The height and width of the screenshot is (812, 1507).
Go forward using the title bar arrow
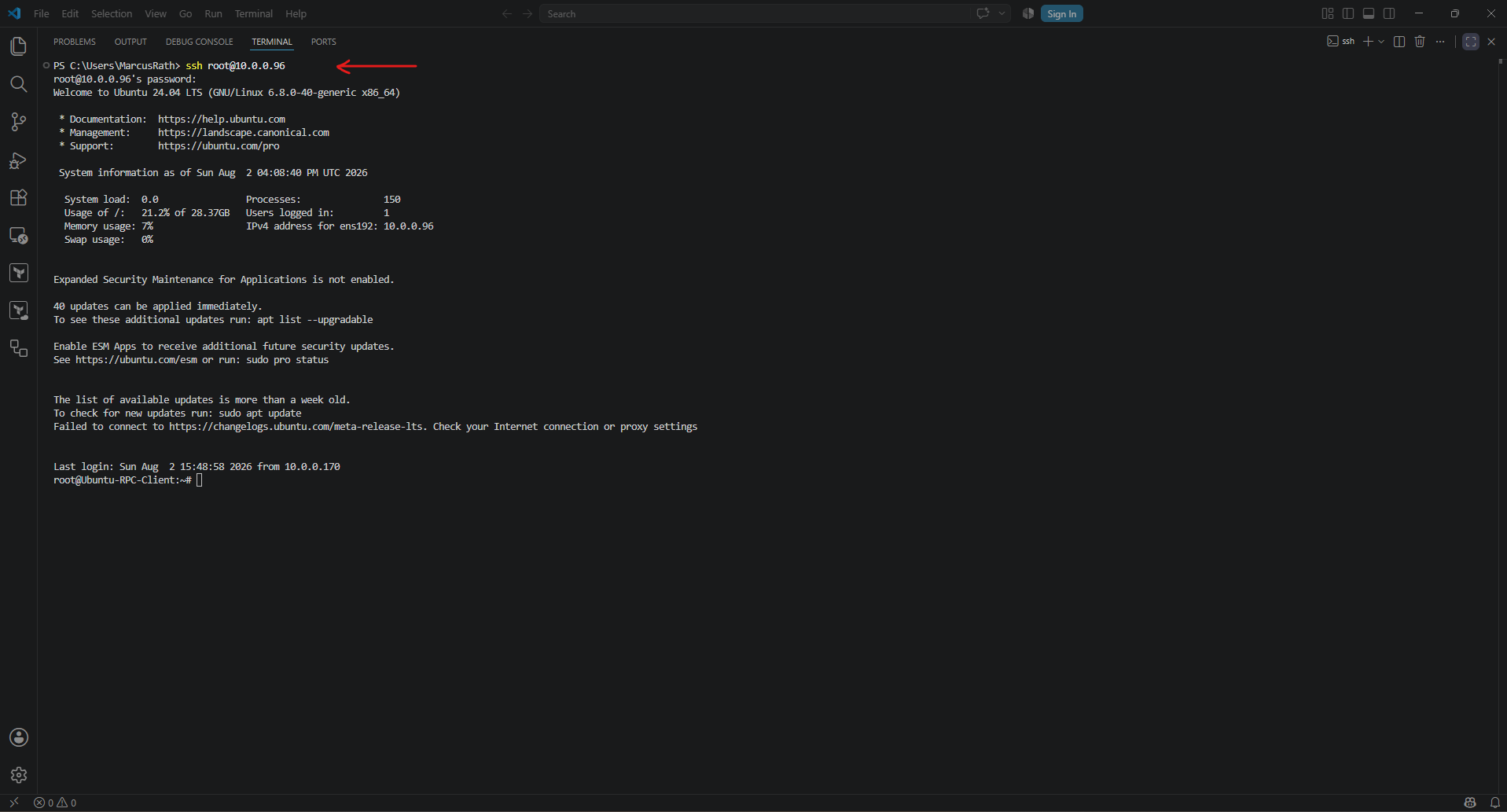pos(527,13)
